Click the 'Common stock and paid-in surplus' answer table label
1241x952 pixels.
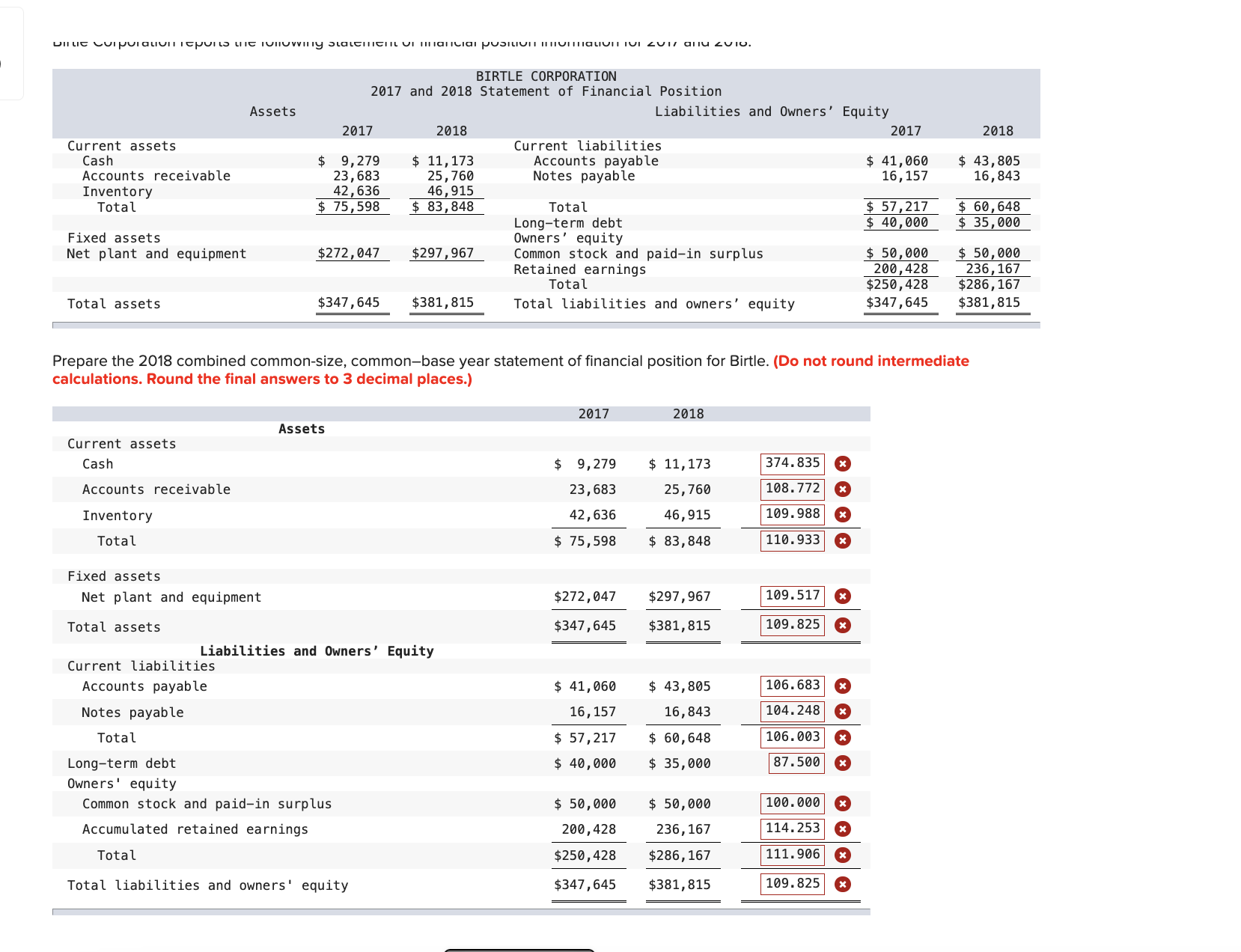click(x=207, y=804)
